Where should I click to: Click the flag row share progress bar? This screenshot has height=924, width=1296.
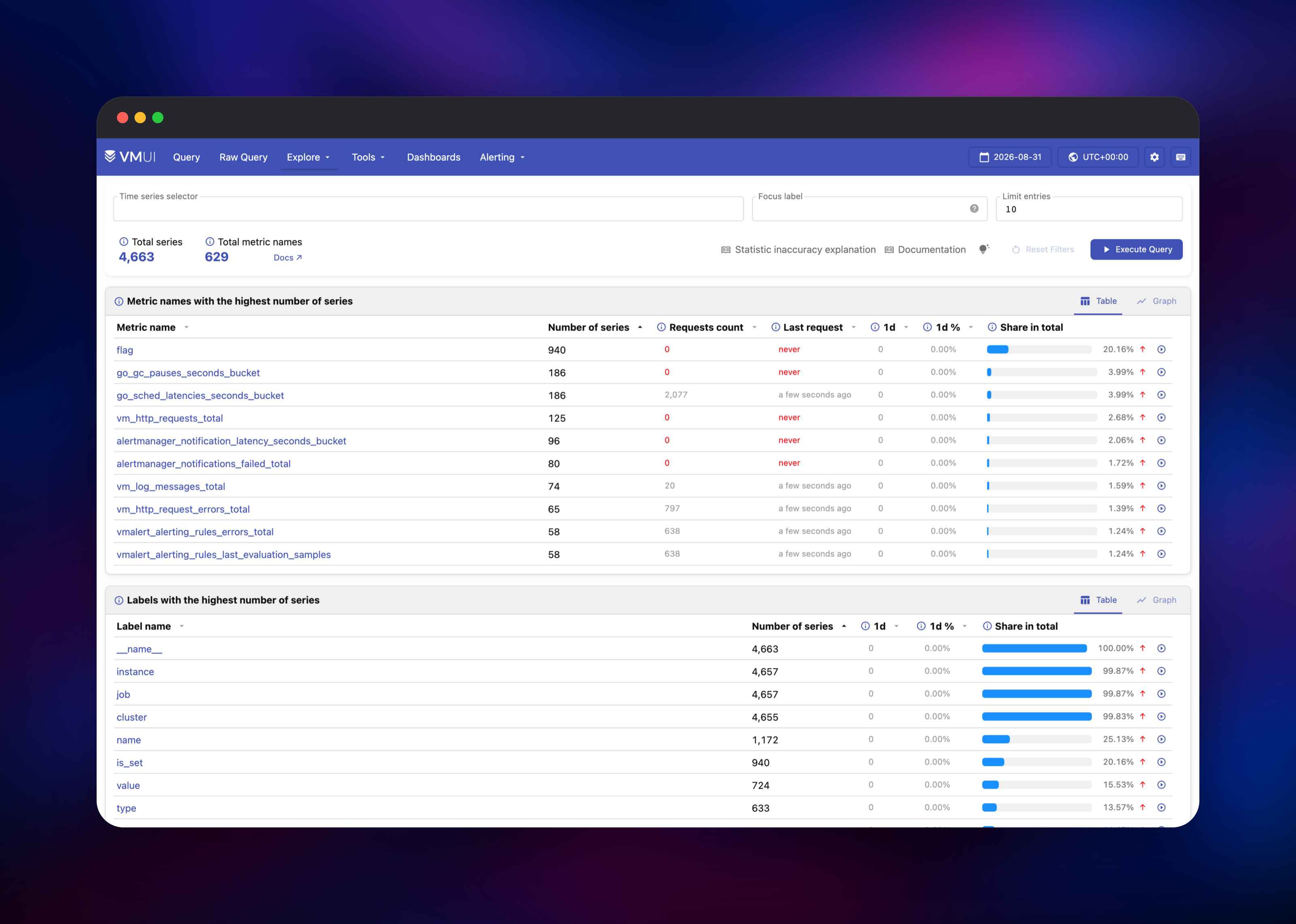(x=1039, y=349)
